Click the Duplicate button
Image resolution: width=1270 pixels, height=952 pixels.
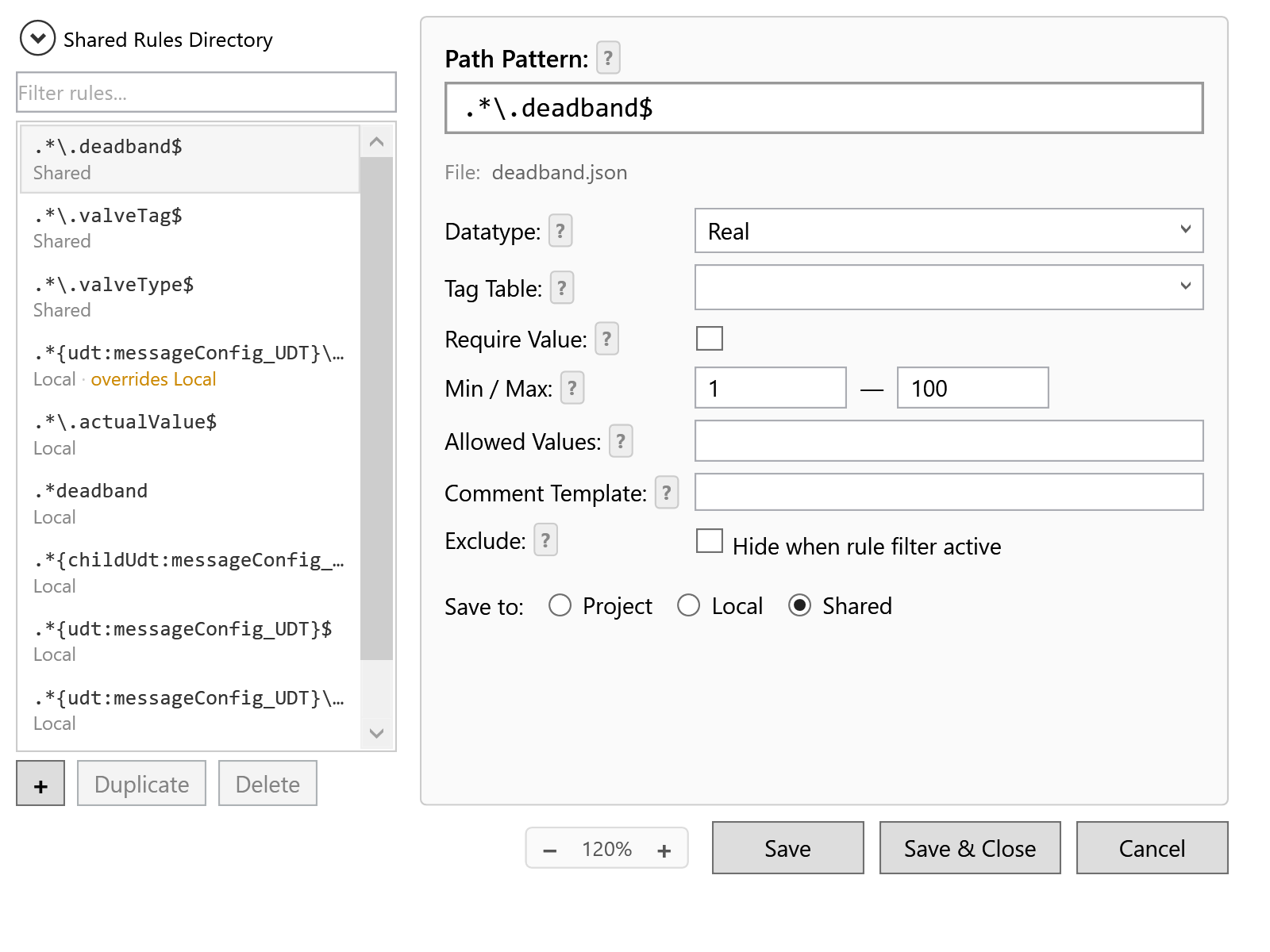(x=141, y=784)
